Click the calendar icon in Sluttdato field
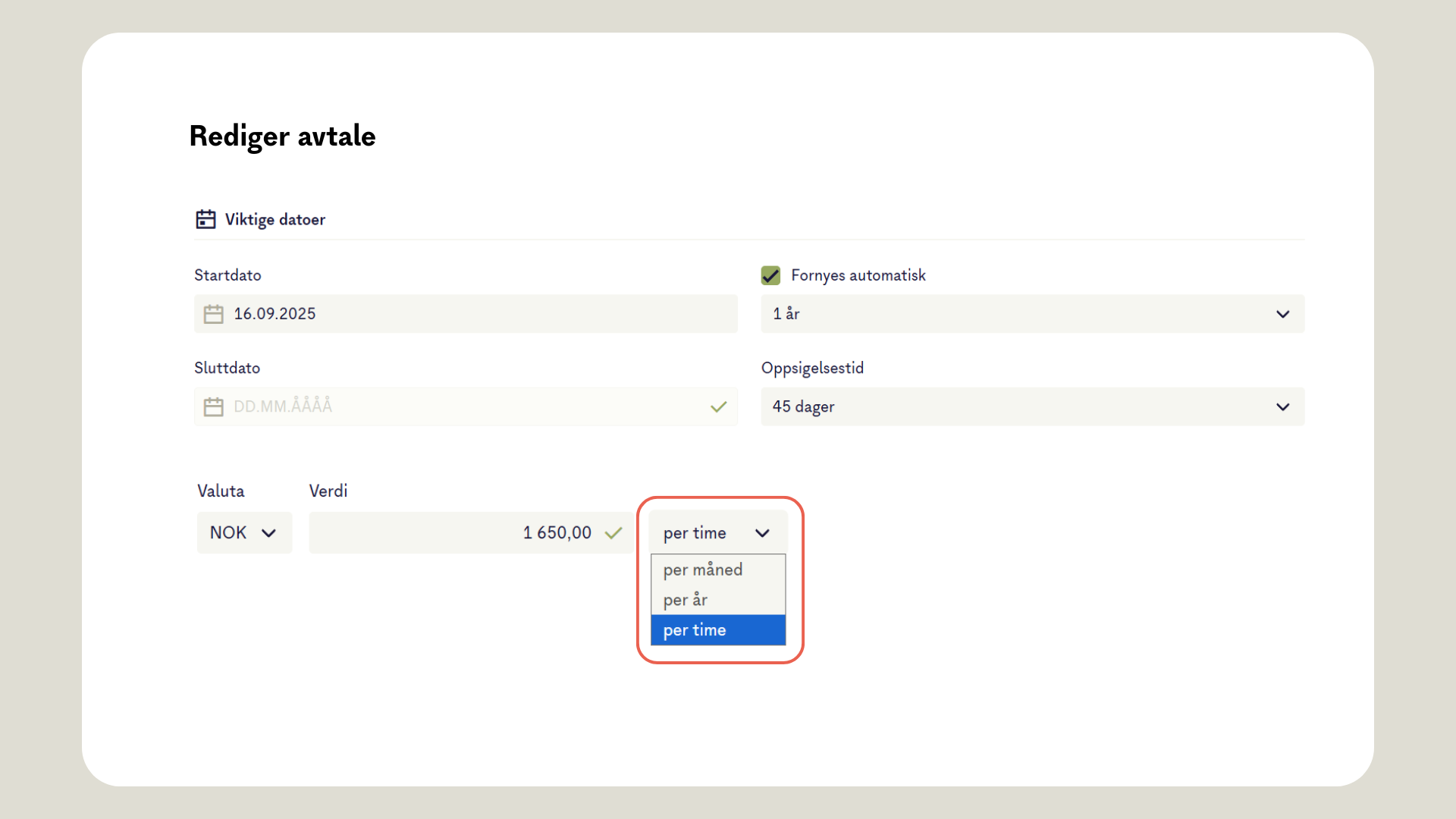This screenshot has height=819, width=1456. (x=214, y=406)
